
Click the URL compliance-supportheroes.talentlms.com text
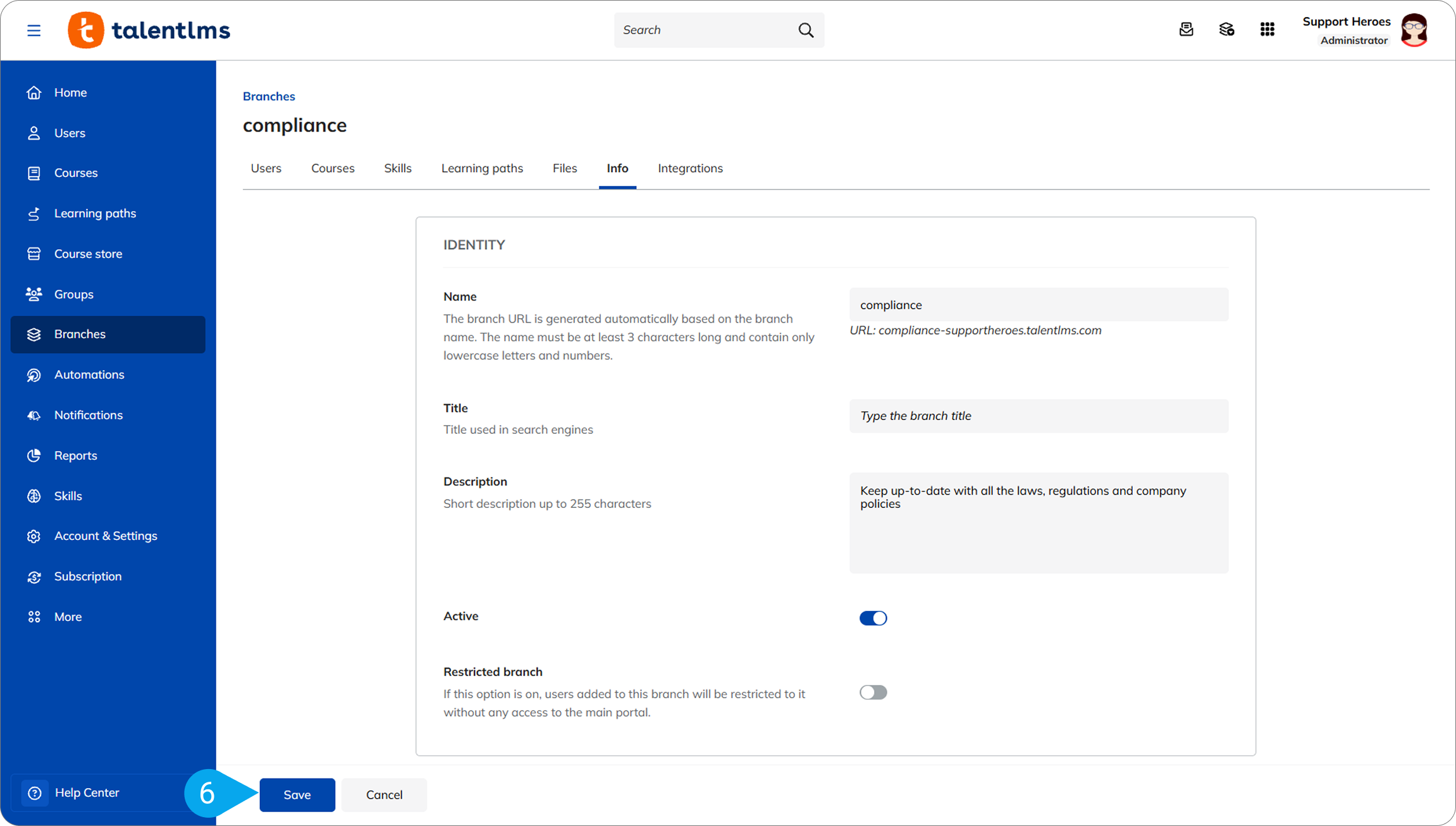[x=975, y=330]
